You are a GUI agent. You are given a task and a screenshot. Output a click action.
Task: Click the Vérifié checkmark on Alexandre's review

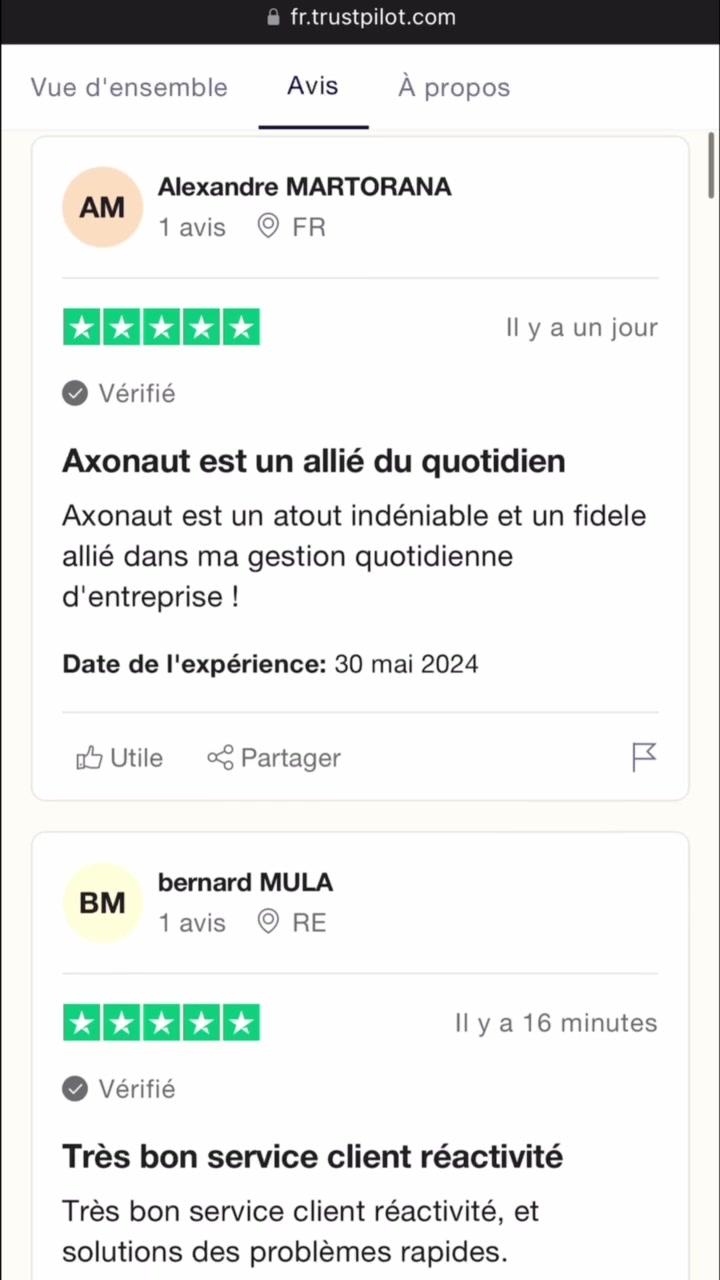[x=75, y=394]
